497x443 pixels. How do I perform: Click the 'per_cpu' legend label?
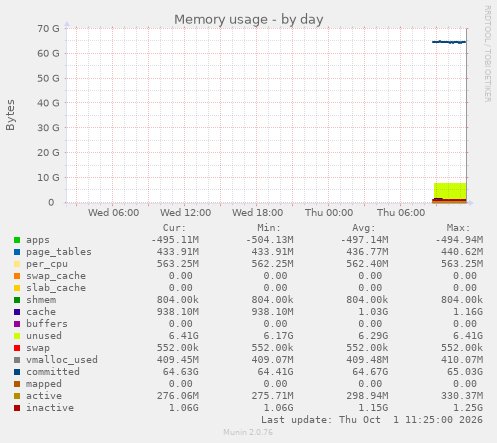[x=47, y=264]
